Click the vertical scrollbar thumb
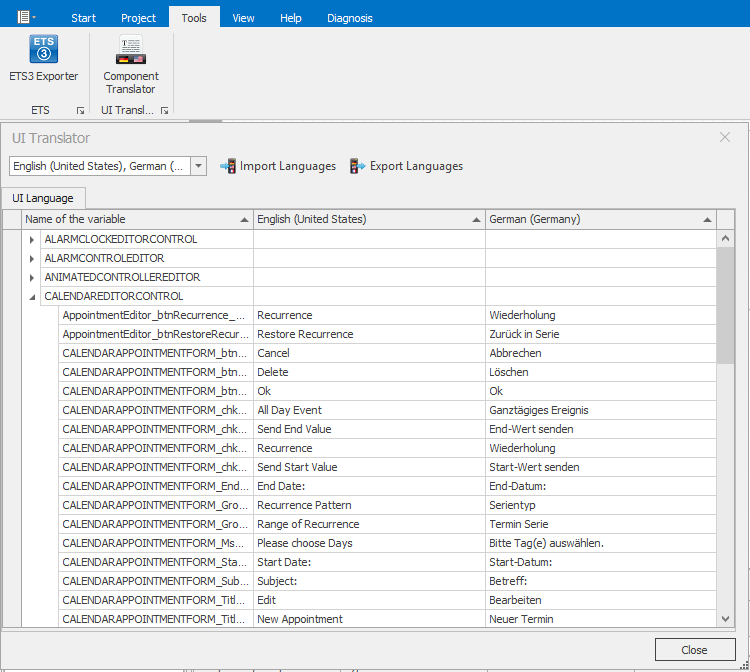The image size is (750, 672). click(x=725, y=305)
